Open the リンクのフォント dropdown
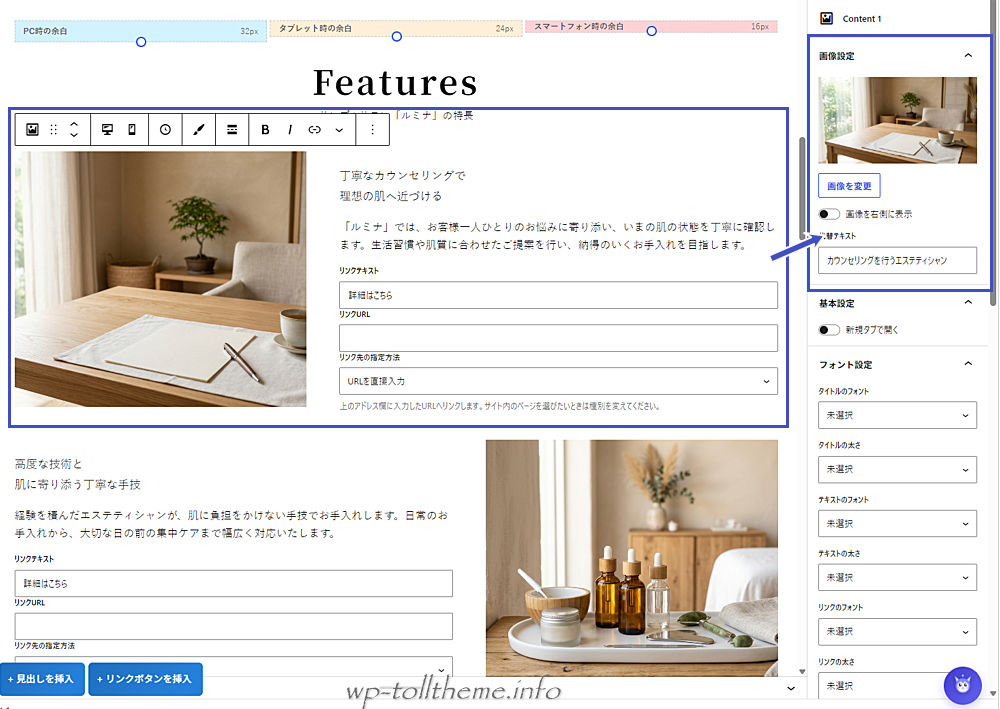1000x709 pixels. (897, 631)
